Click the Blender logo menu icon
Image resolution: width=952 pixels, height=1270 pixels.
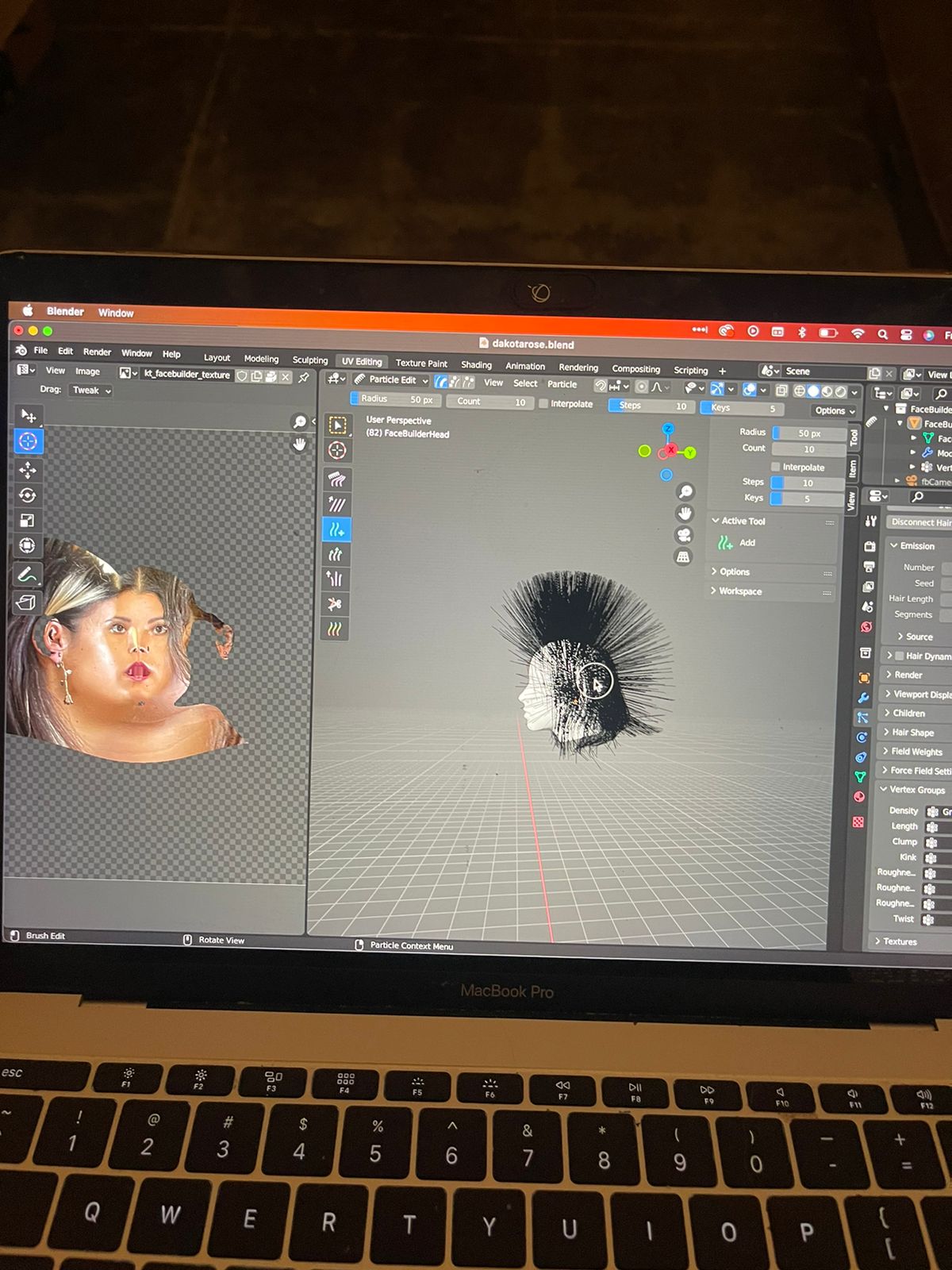coord(21,350)
